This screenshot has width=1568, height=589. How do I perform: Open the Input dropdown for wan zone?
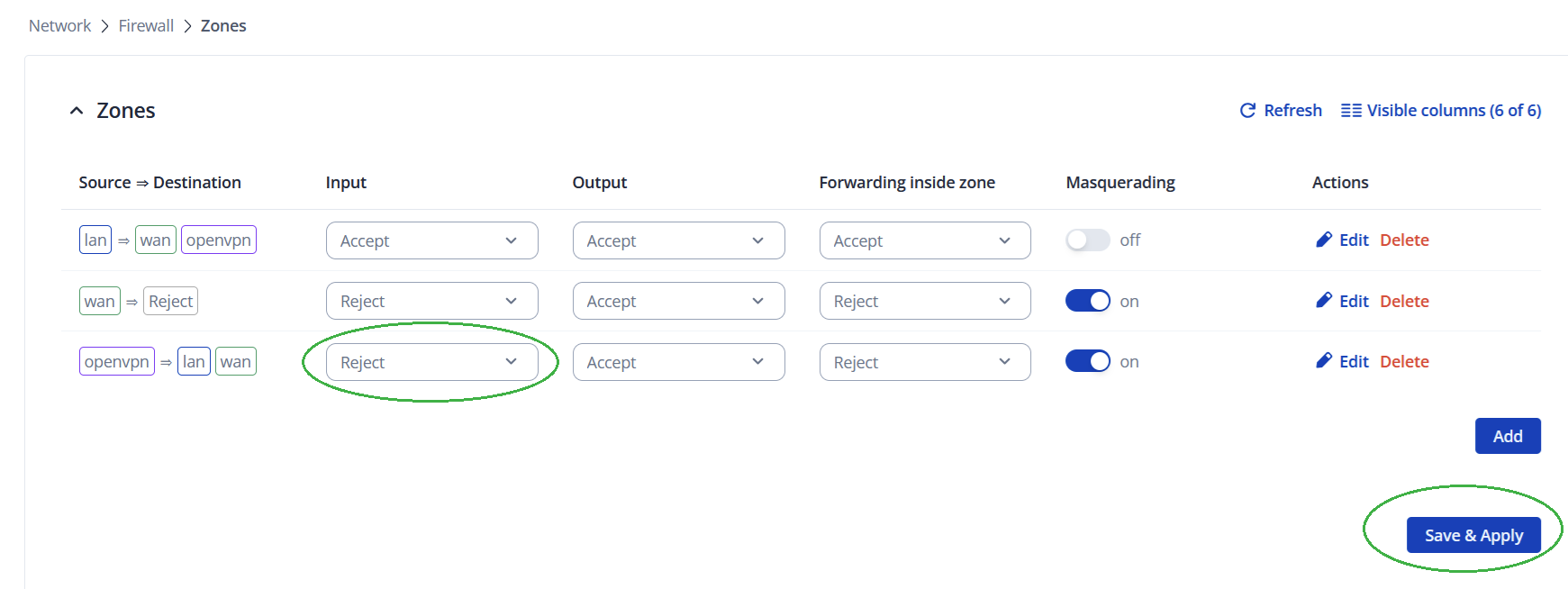(431, 301)
